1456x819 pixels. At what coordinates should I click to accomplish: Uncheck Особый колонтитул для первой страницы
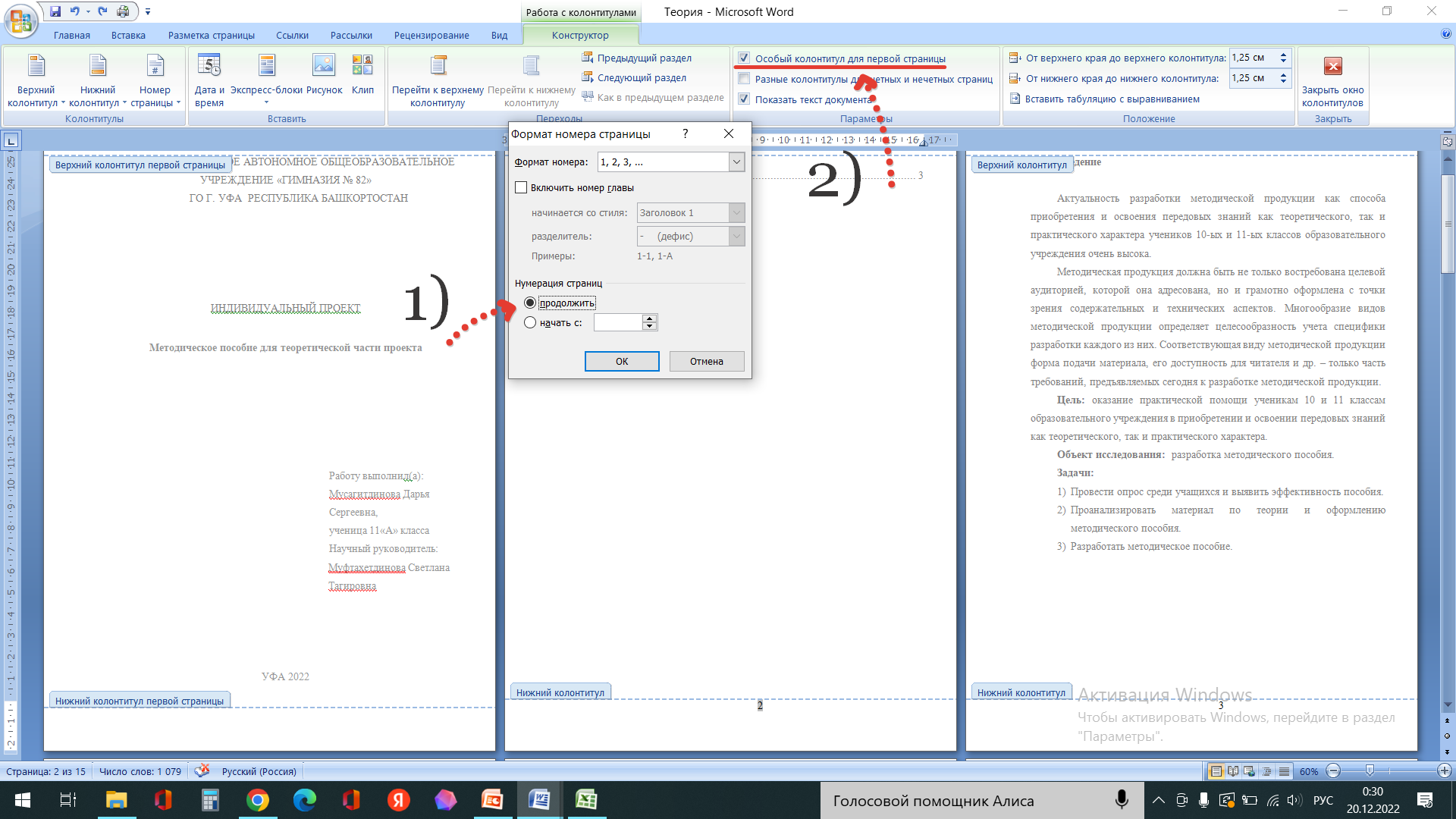[744, 58]
